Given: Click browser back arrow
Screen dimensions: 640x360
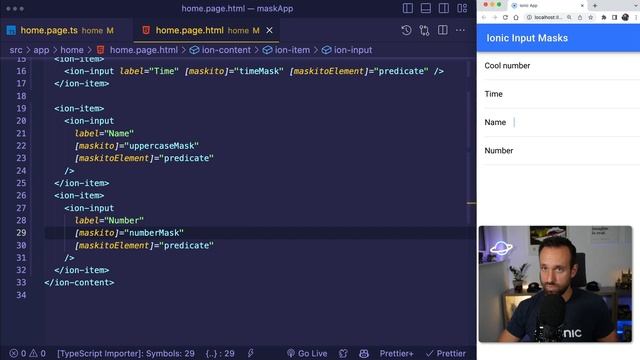Looking at the screenshot, I should (x=484, y=18).
